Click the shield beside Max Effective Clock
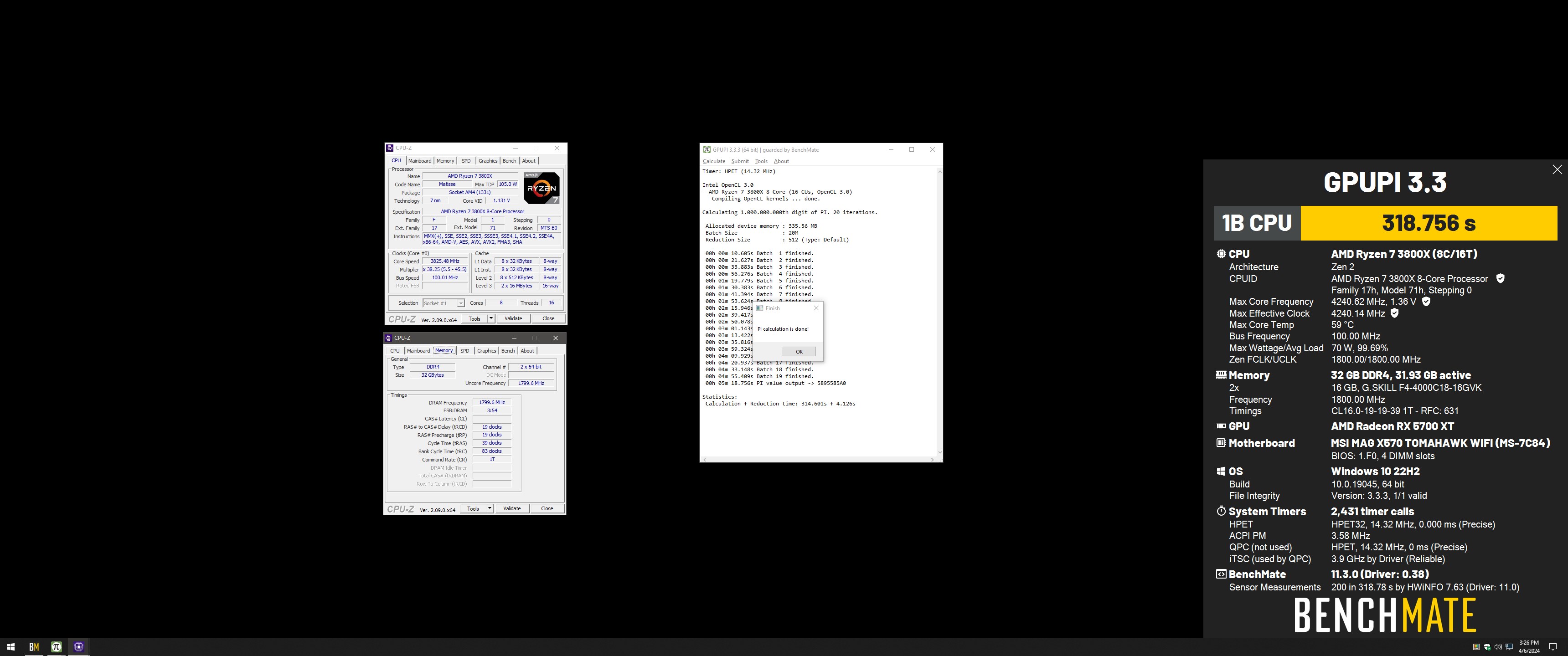 coord(1394,313)
